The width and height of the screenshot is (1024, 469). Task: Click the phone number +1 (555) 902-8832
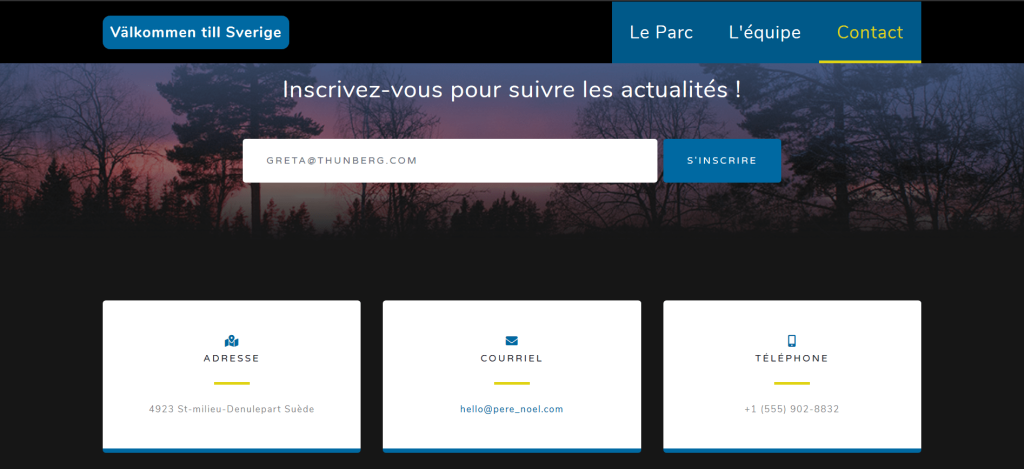[792, 410]
